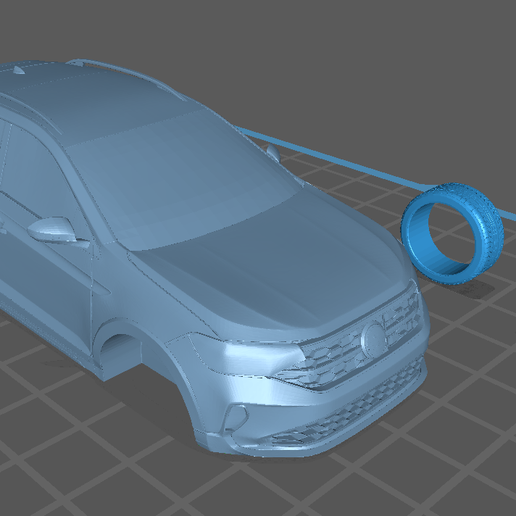The image size is (516, 516).
Task: Click the driver-side mirror on the car
Action: (x=53, y=229)
